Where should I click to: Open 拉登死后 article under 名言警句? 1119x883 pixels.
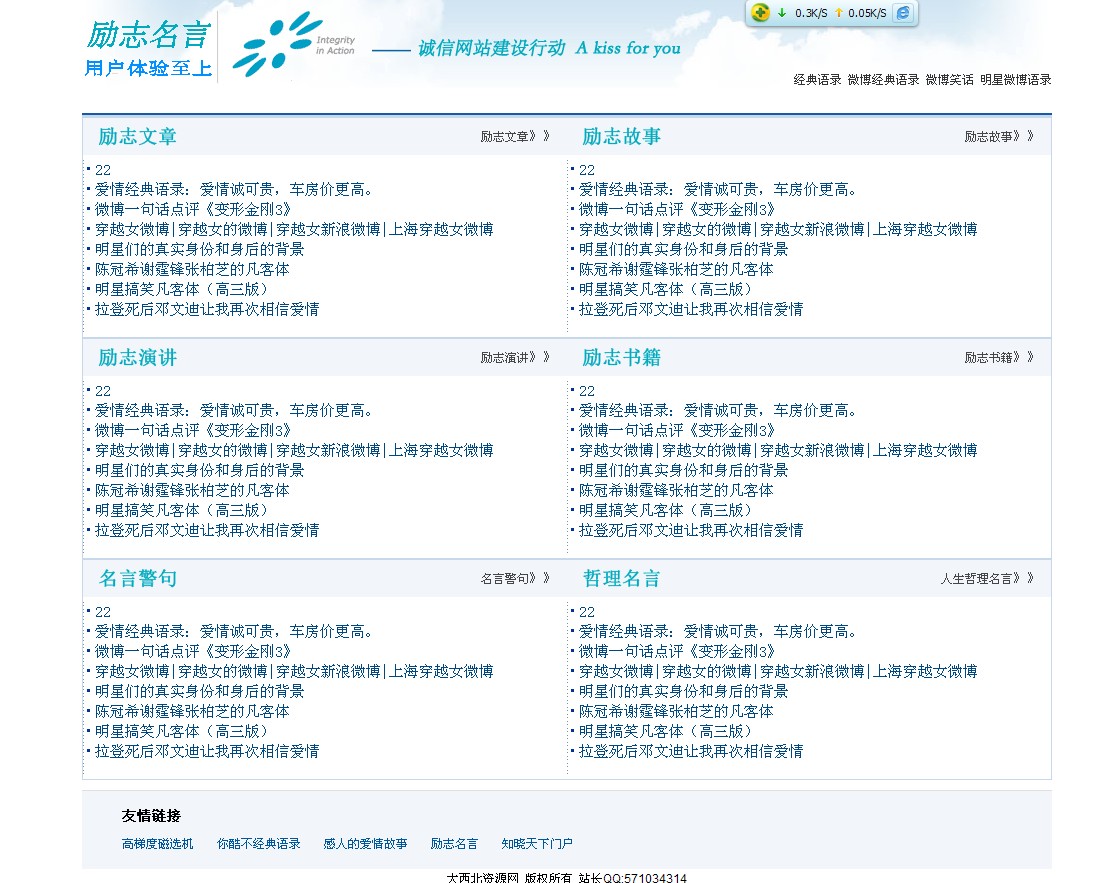point(207,751)
